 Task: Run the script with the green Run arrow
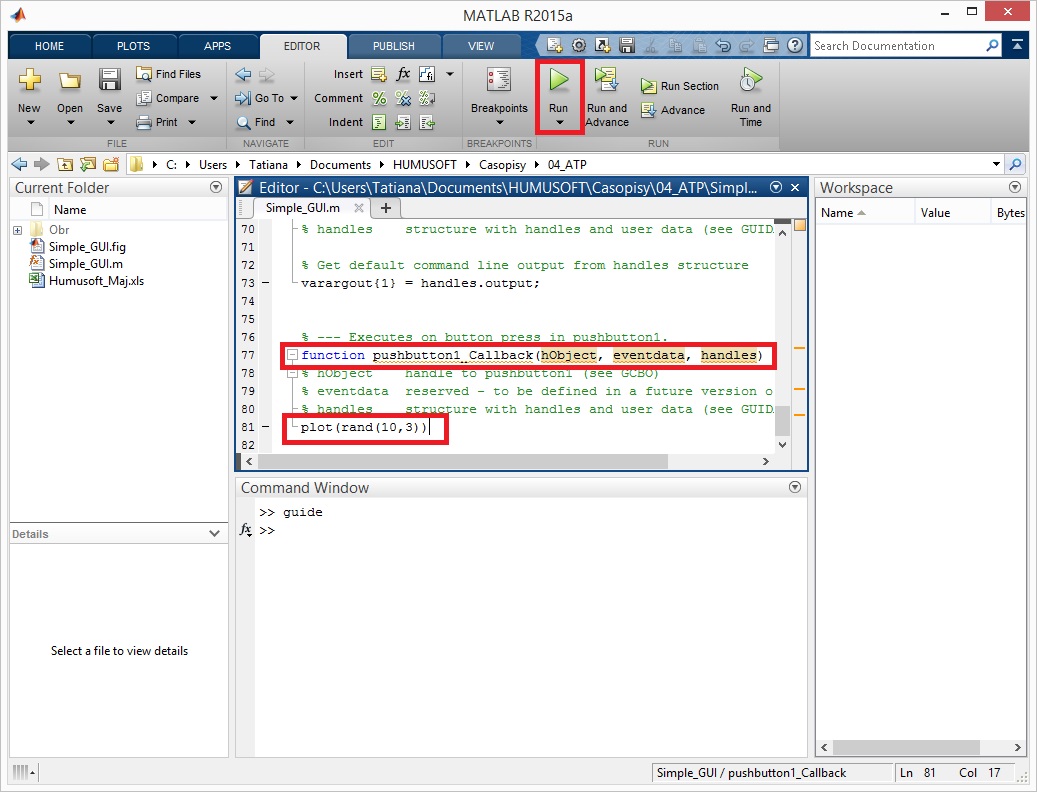click(x=558, y=80)
